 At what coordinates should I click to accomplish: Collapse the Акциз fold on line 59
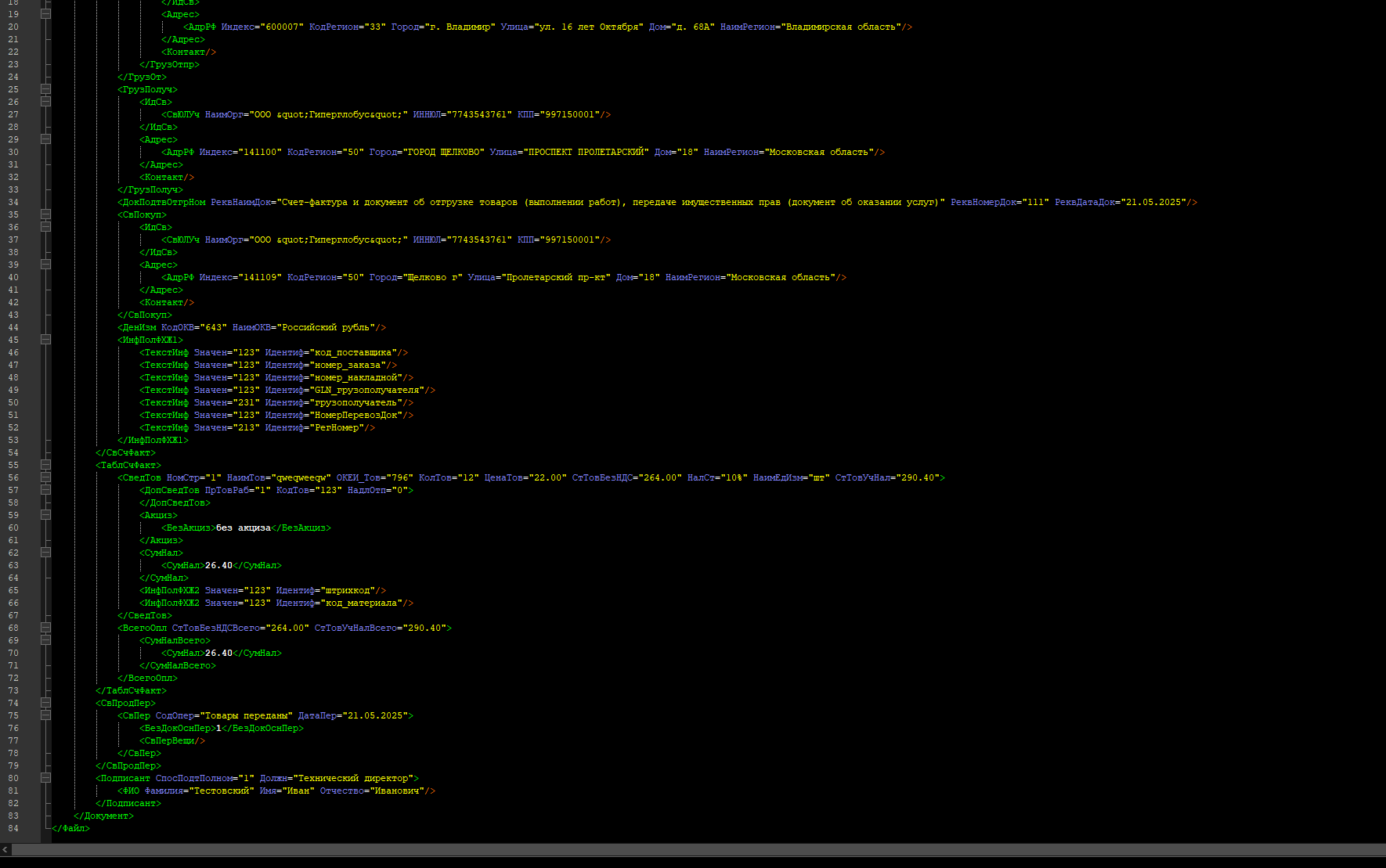click(45, 515)
